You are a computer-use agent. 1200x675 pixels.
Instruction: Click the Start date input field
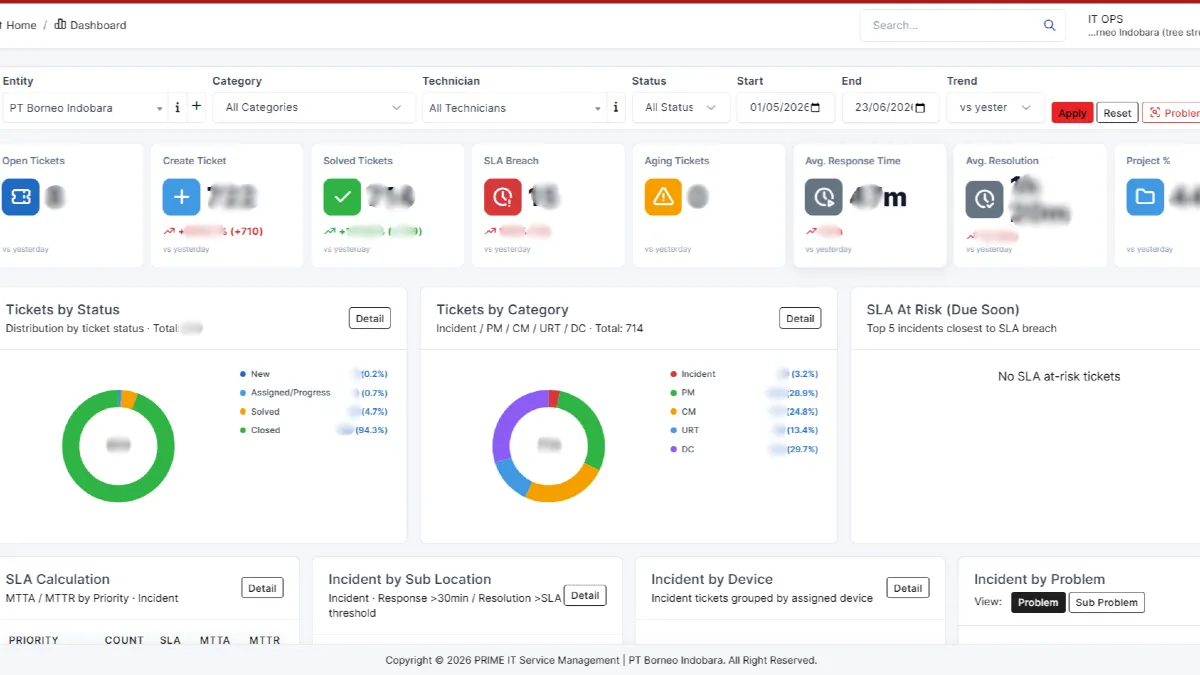(x=786, y=108)
